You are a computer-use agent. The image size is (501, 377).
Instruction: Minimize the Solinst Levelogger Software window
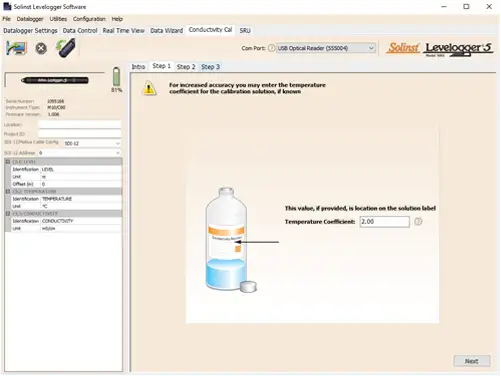point(444,6)
